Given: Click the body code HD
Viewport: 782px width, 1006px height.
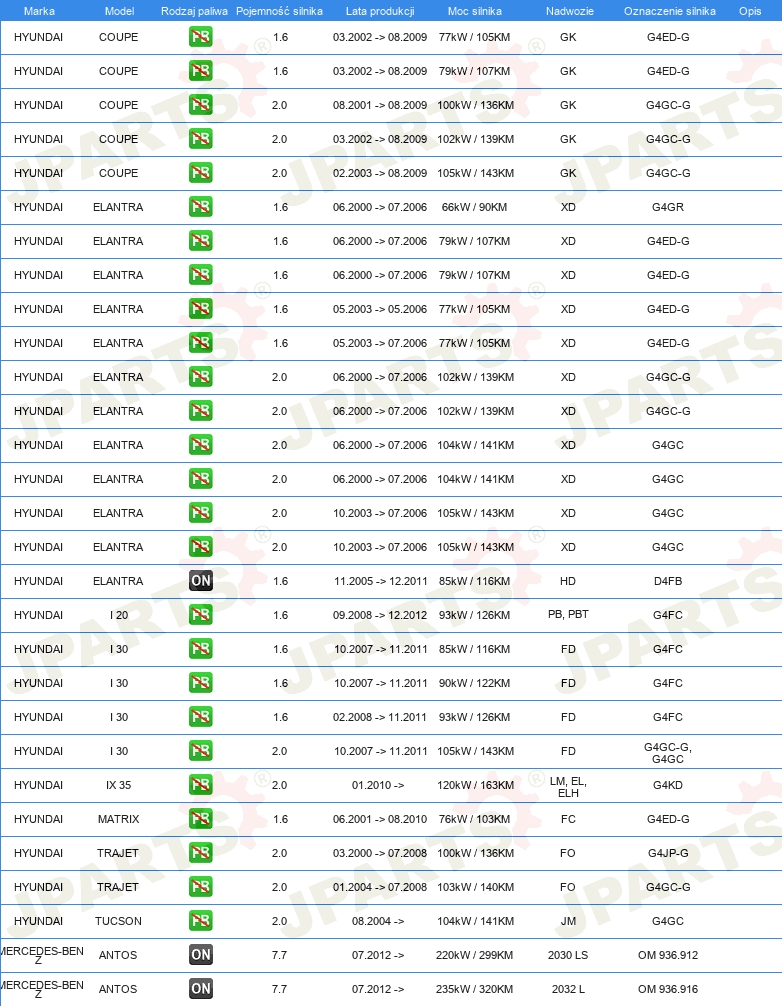Looking at the screenshot, I should point(568,581).
